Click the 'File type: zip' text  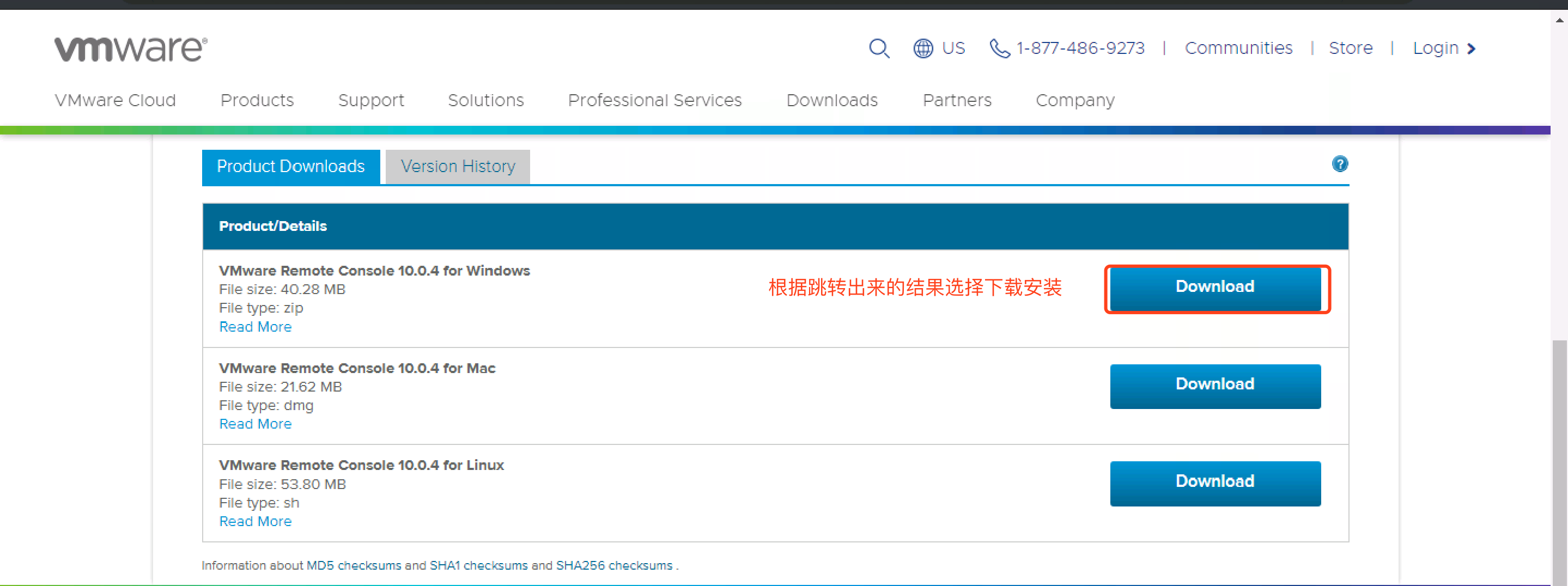click(x=261, y=308)
